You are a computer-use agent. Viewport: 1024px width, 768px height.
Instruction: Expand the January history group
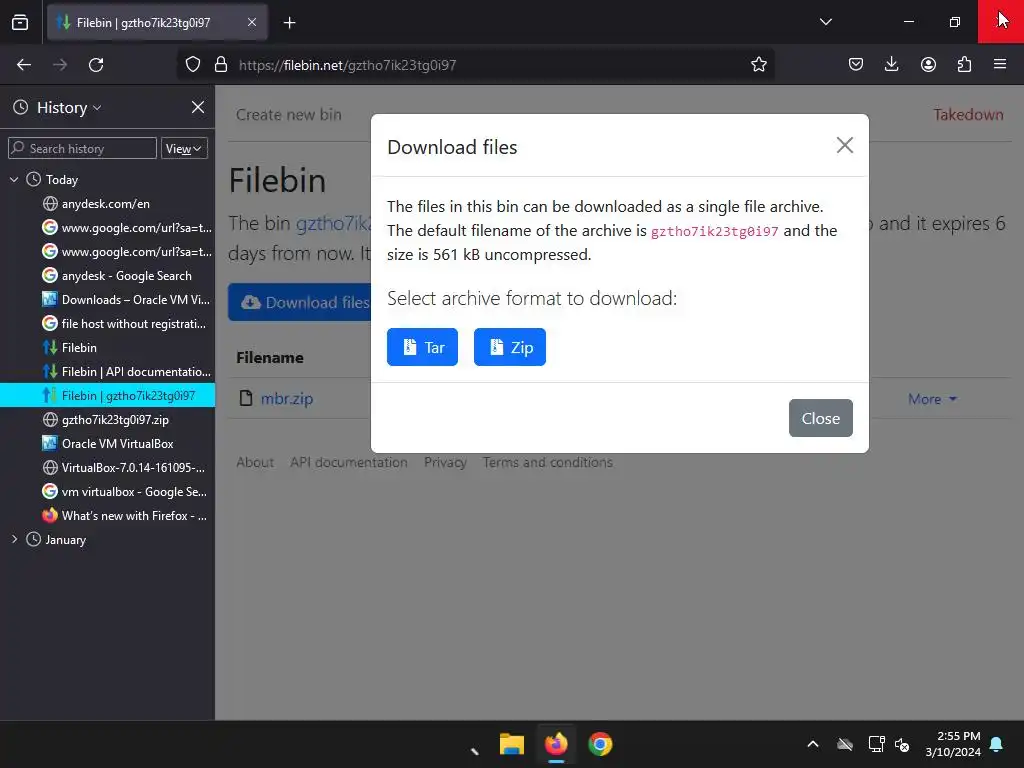click(x=14, y=539)
